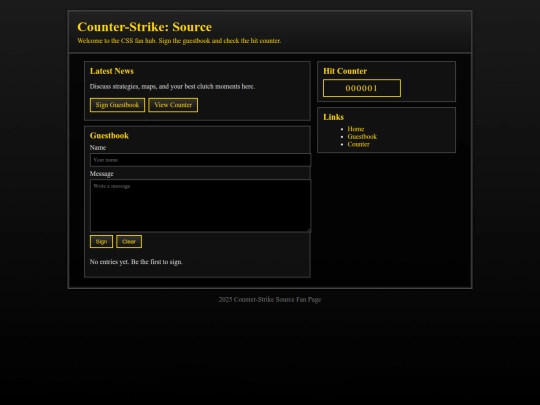The image size is (540, 405).
Task: Click the Links panel heading
Action: (x=333, y=117)
